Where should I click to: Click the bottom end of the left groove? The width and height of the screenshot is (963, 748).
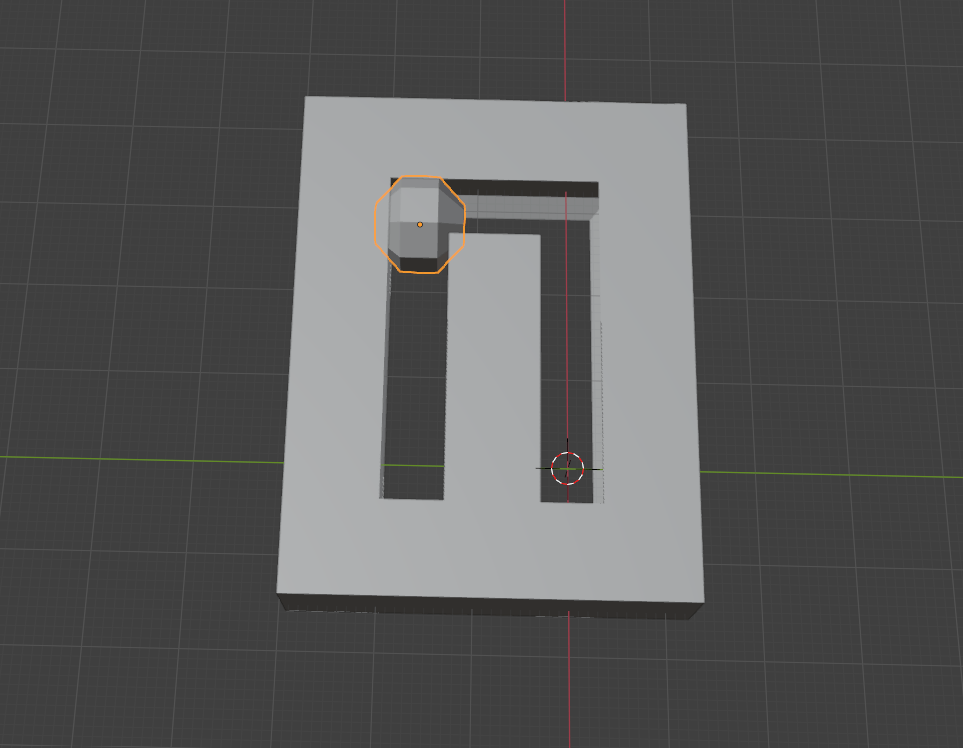point(413,483)
